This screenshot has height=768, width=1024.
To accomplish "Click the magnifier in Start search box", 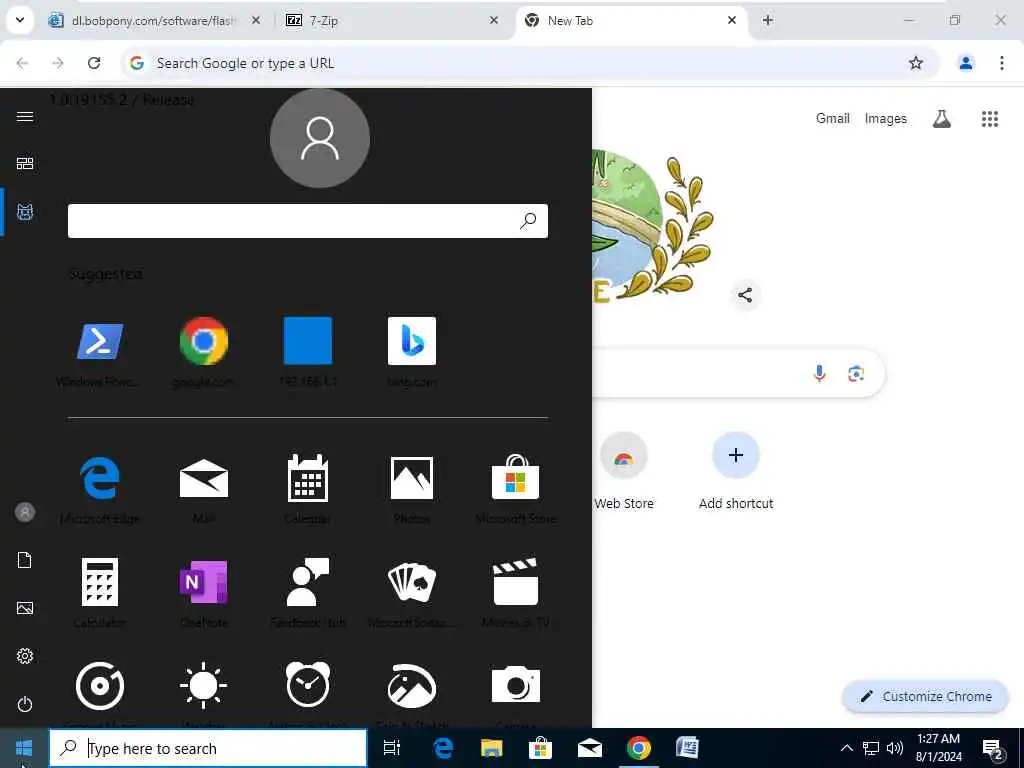I will click(x=528, y=221).
